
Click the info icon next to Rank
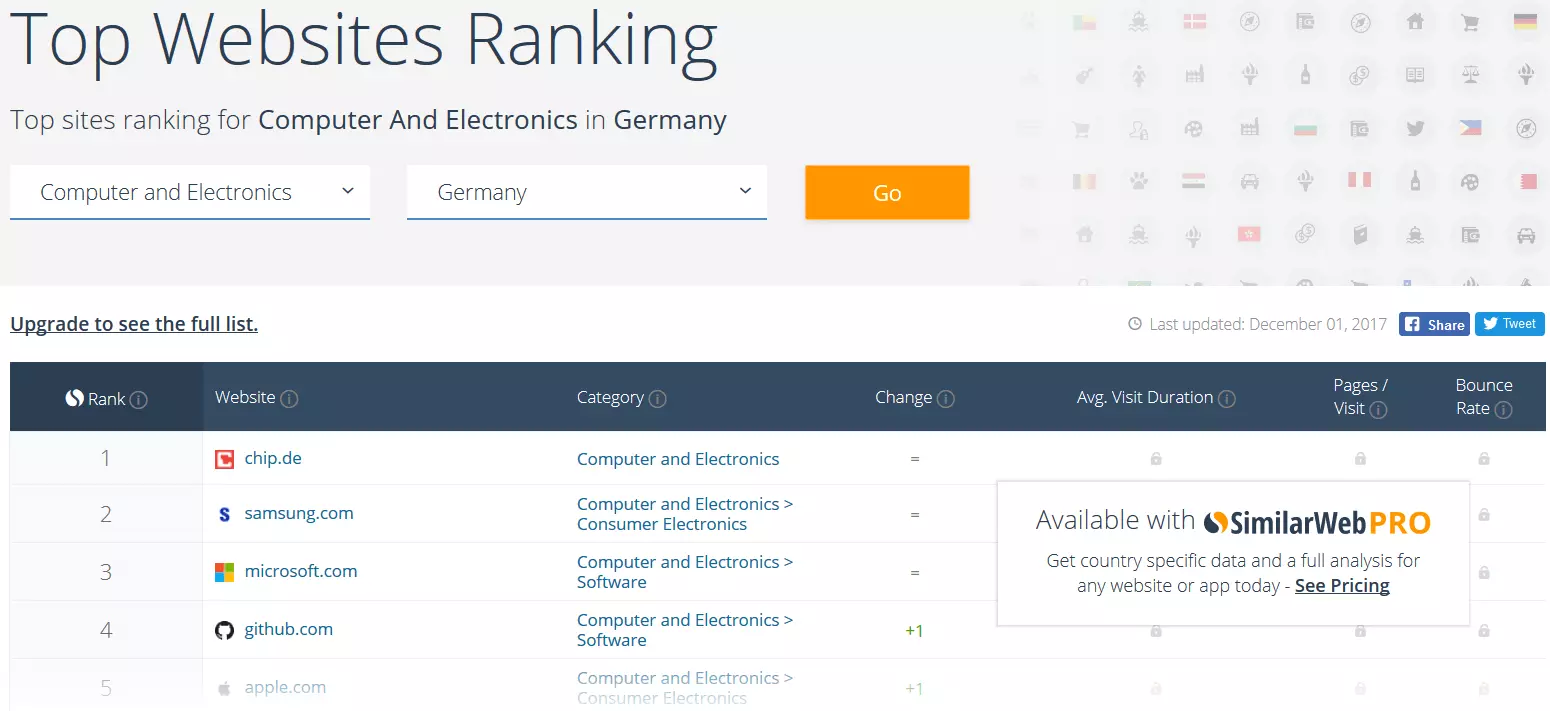[x=139, y=400]
